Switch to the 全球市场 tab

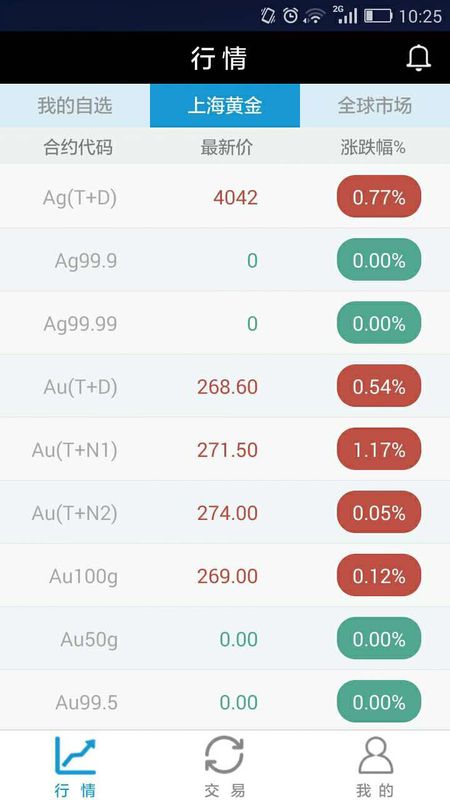coord(375,106)
